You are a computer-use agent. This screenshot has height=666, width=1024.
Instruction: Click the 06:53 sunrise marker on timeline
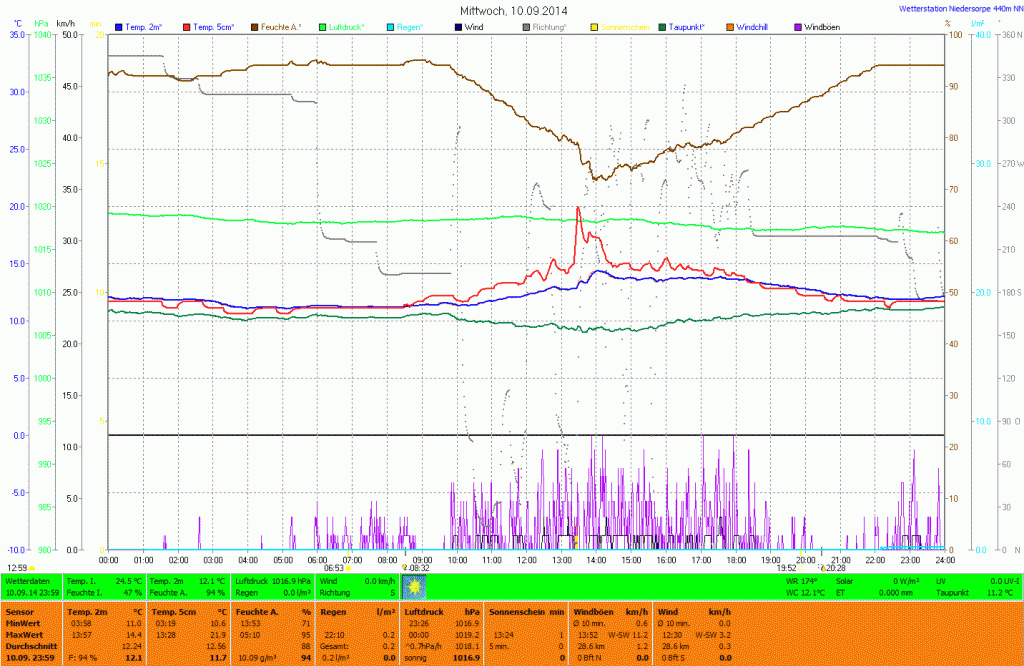(x=336, y=567)
